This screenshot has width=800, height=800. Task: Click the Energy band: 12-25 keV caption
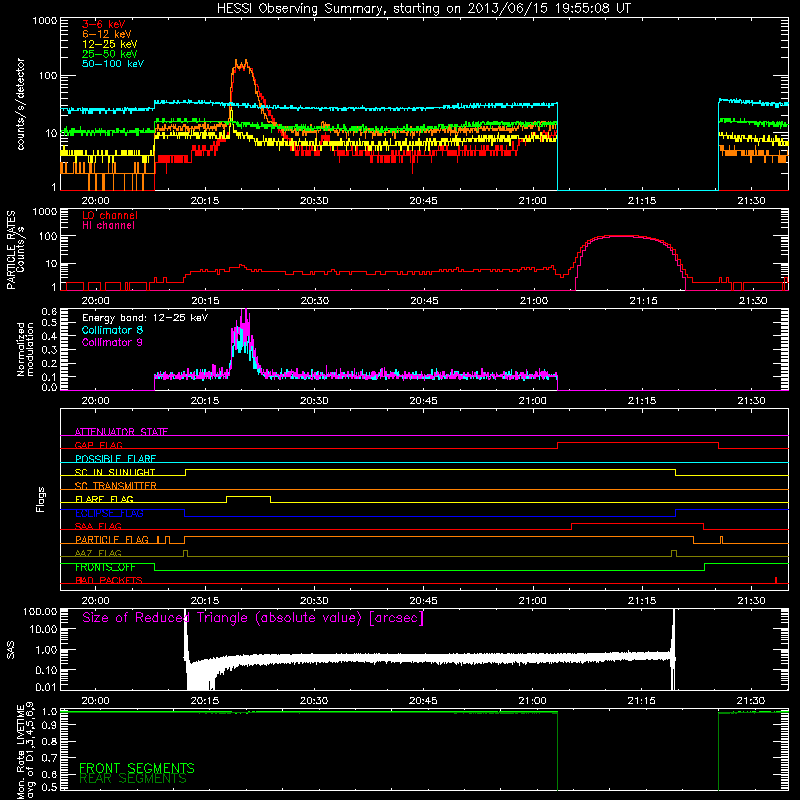pos(145,318)
